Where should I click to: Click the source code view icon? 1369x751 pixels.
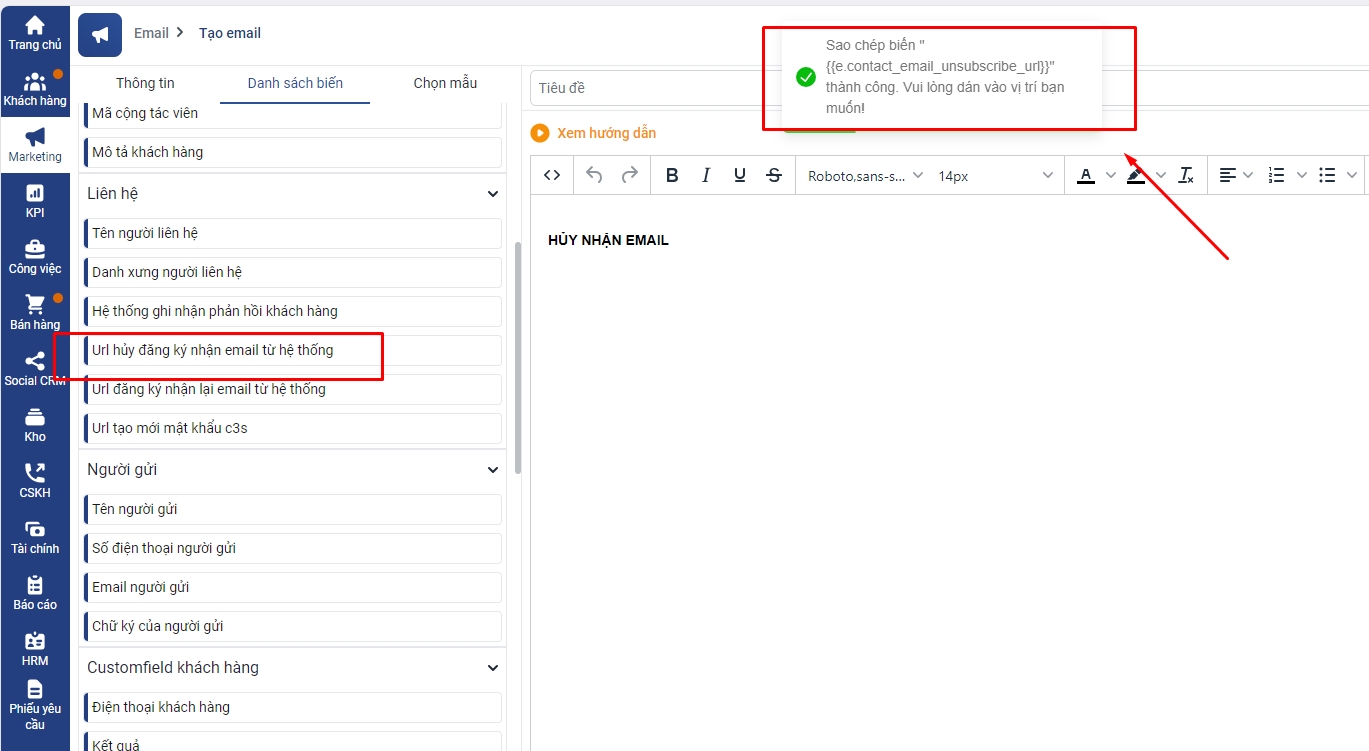[x=552, y=175]
